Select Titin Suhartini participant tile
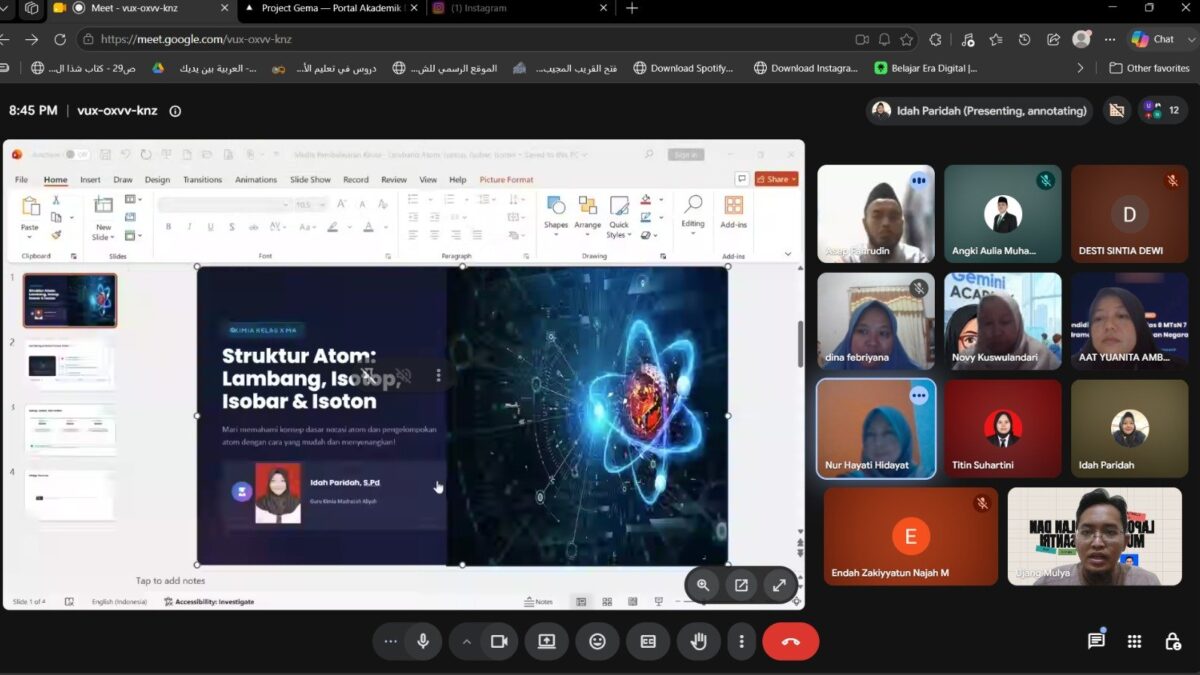This screenshot has width=1200, height=675. 1002,429
